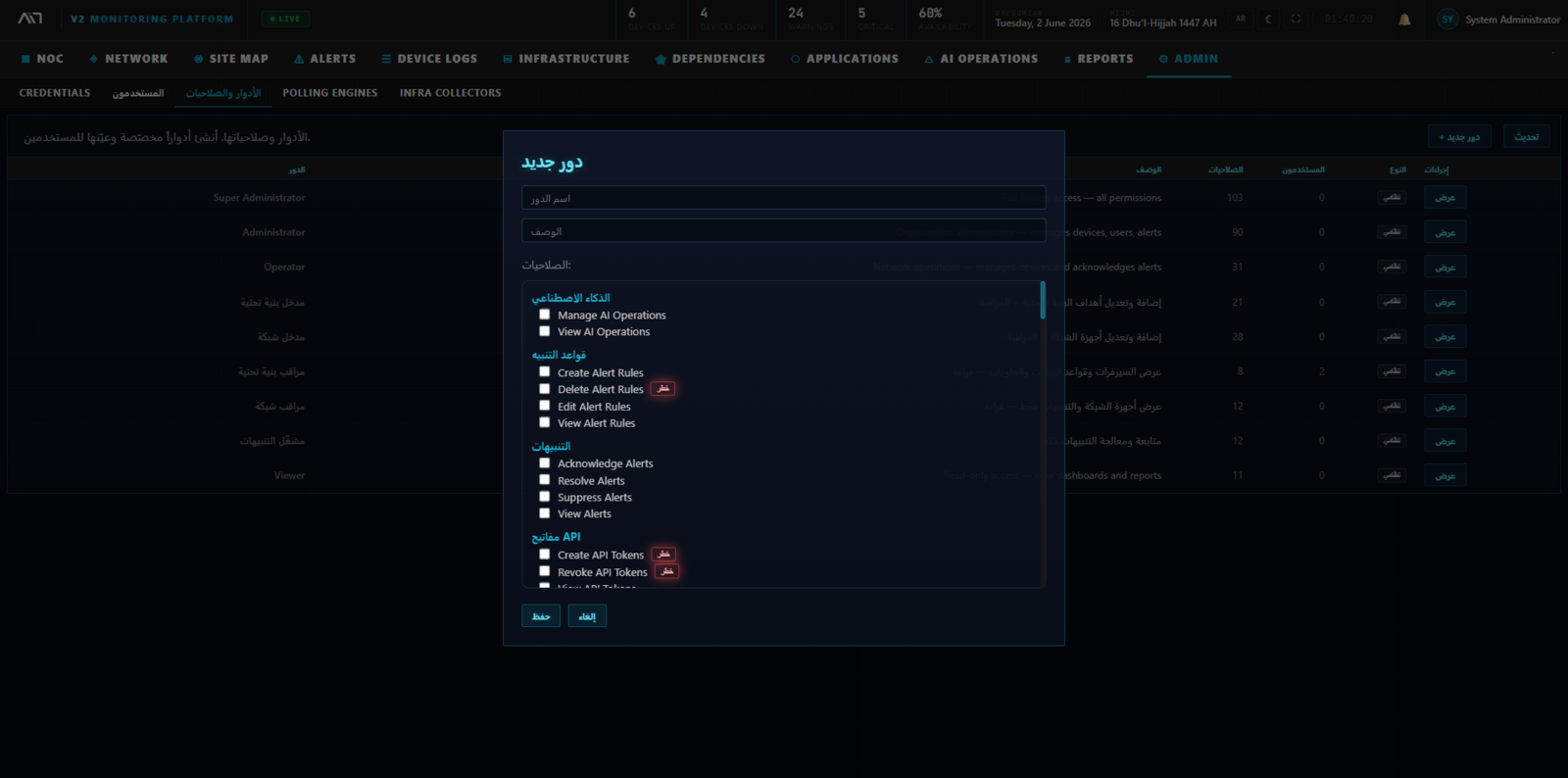
Task: Tick the Delete Alert Rules checkbox
Action: coord(545,389)
